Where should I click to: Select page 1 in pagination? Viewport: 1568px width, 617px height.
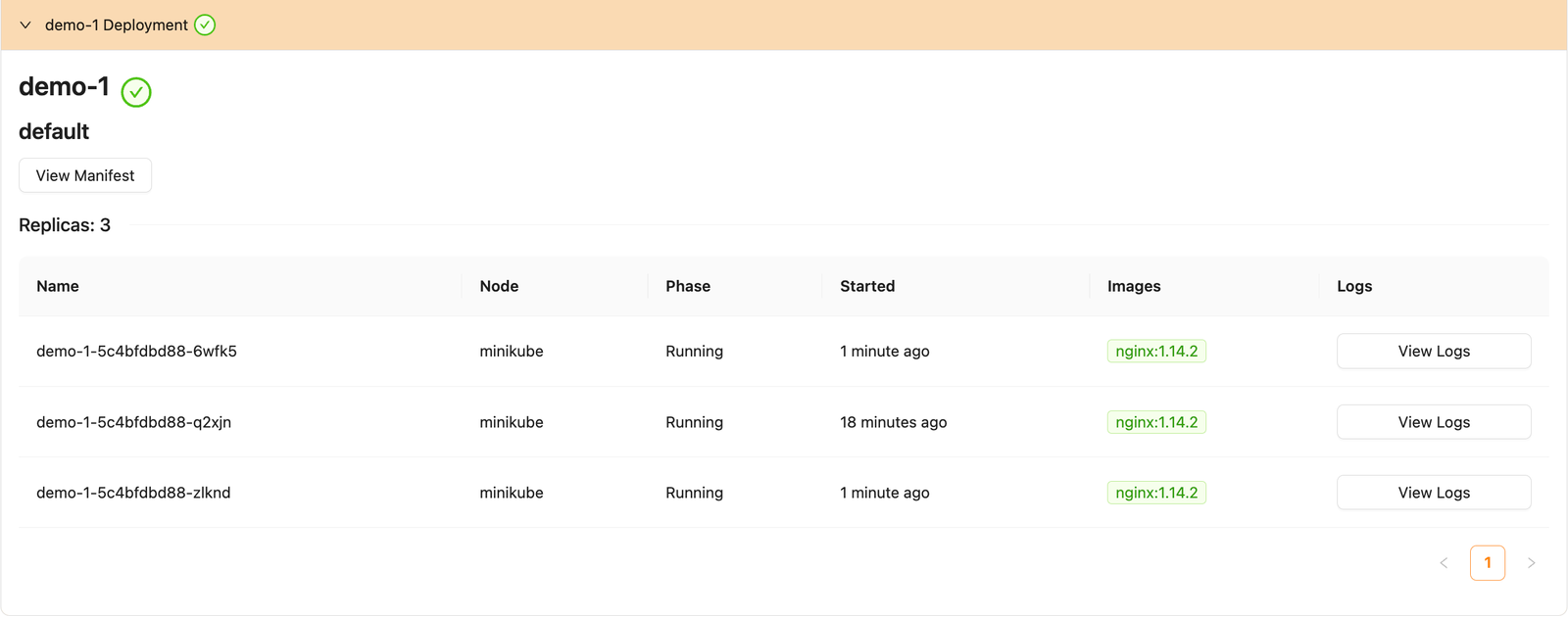click(1487, 563)
